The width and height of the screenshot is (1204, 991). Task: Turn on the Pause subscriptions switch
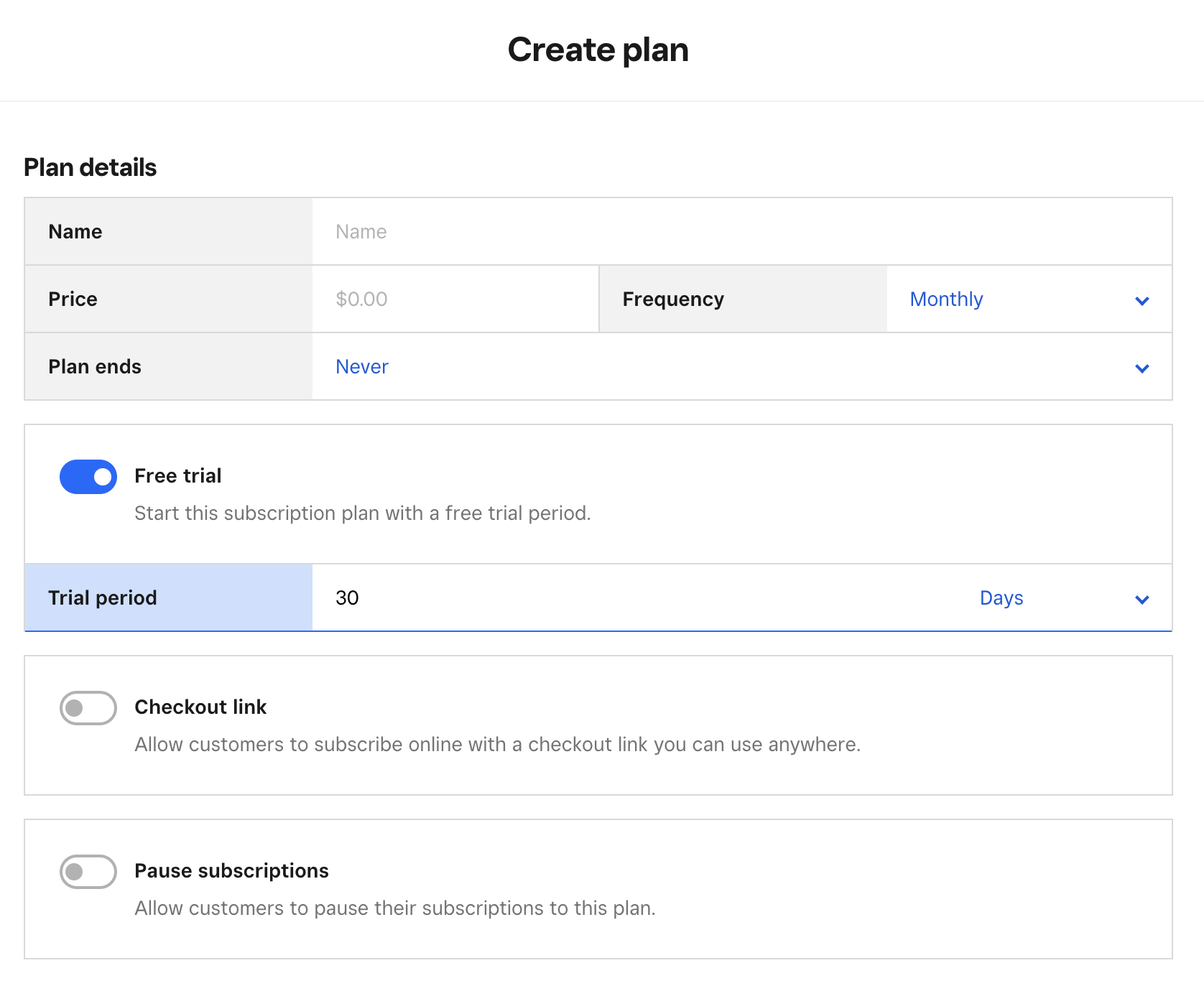(88, 872)
